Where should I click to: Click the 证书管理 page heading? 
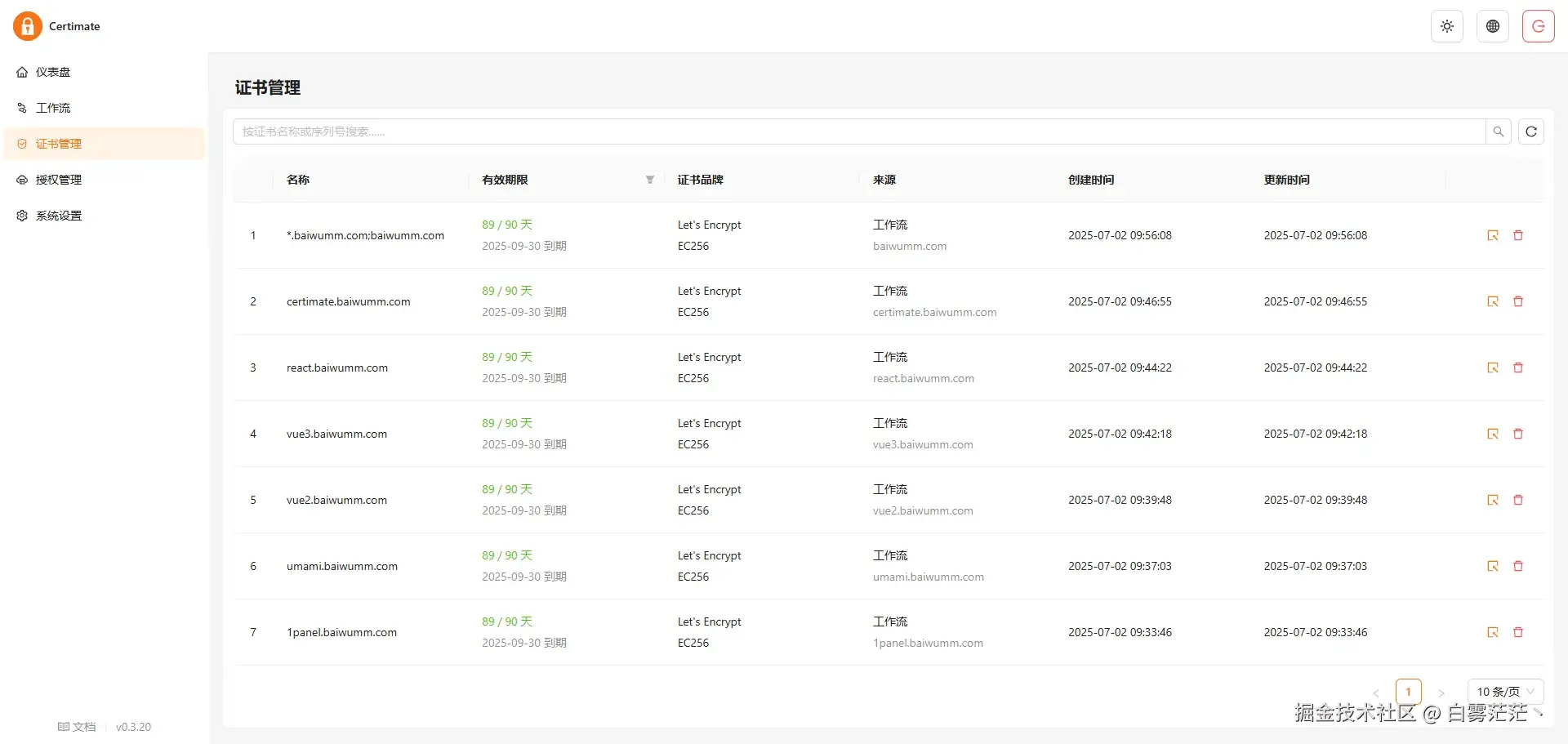click(268, 87)
